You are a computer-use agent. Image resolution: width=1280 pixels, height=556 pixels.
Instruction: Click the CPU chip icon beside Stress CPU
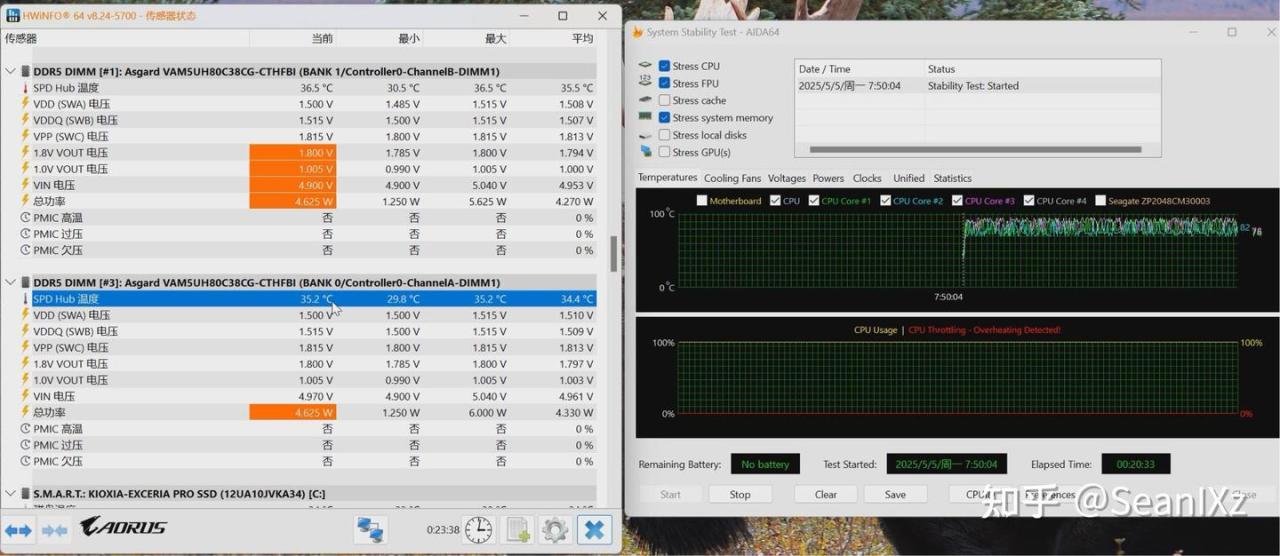(x=646, y=66)
